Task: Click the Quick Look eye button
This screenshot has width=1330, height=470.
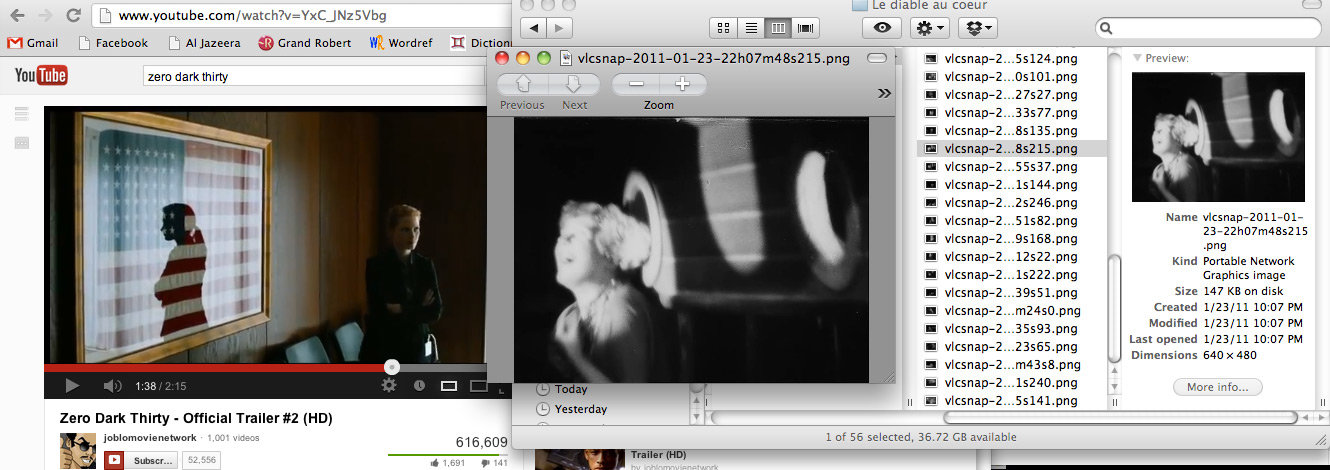Action: coord(883,28)
